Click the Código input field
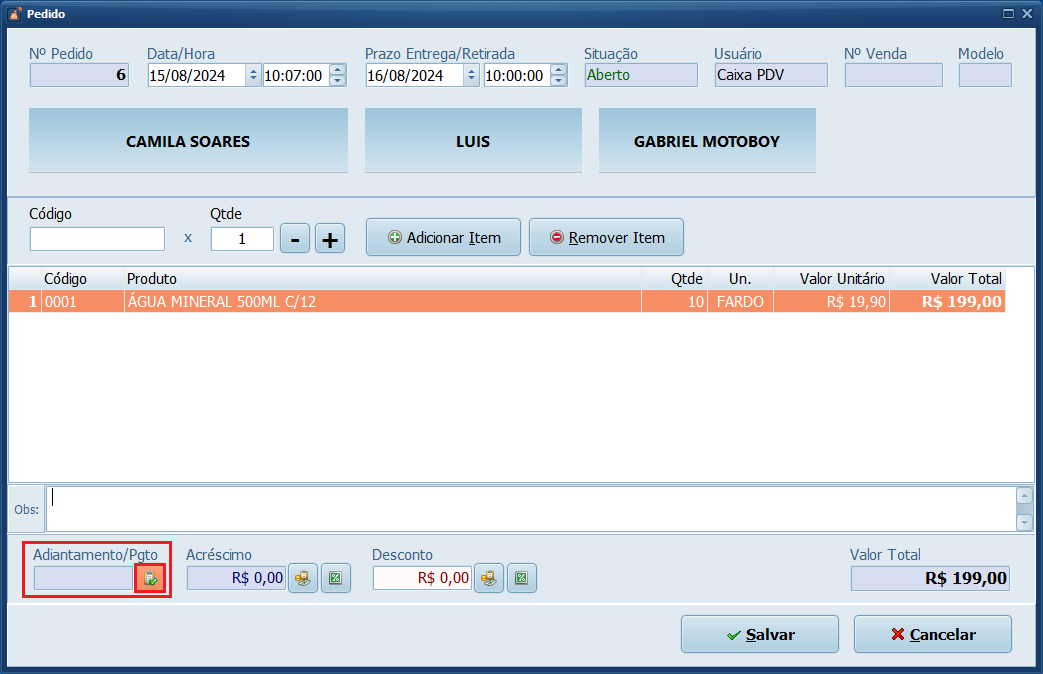 click(97, 239)
